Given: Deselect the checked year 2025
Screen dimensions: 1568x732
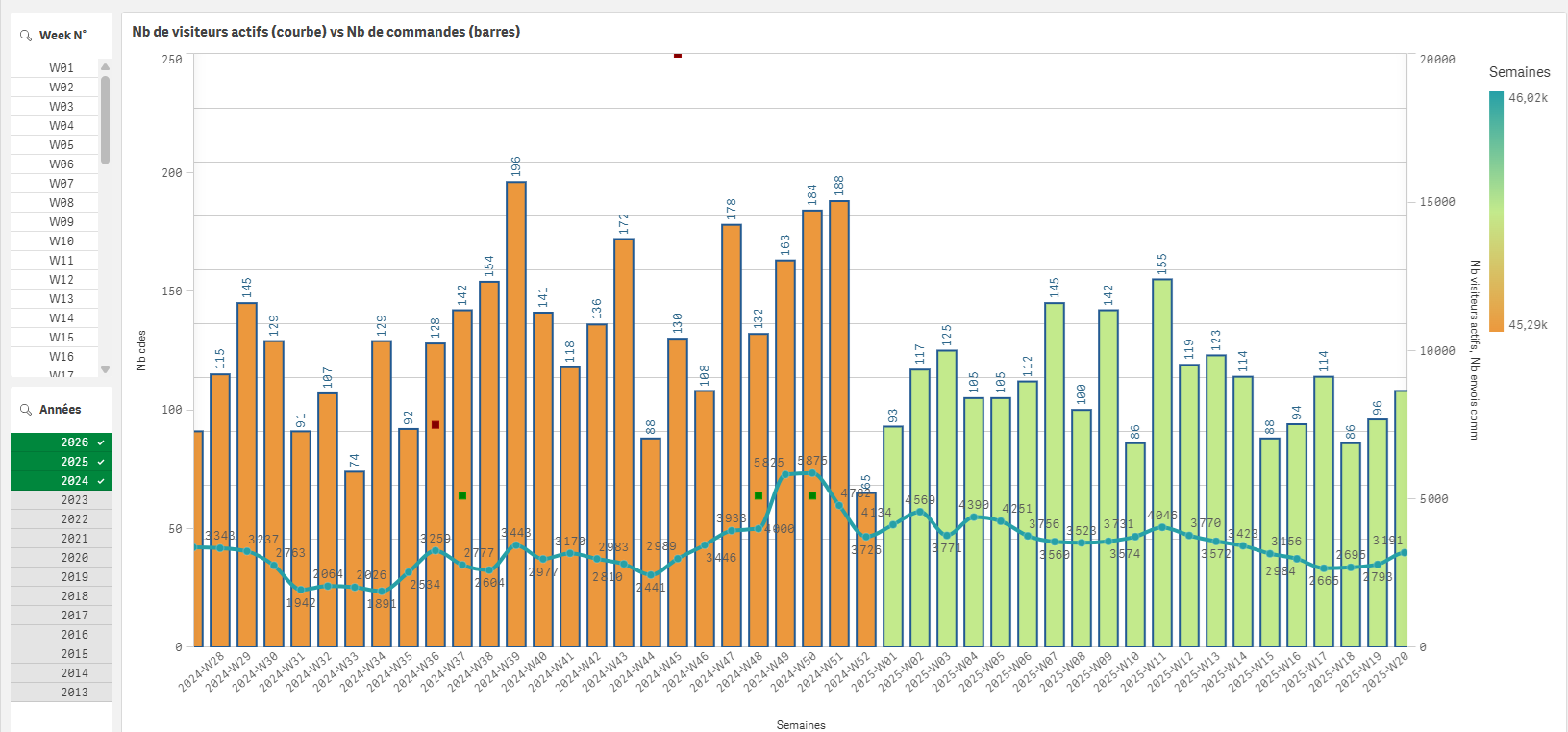Looking at the screenshot, I should 62,462.
